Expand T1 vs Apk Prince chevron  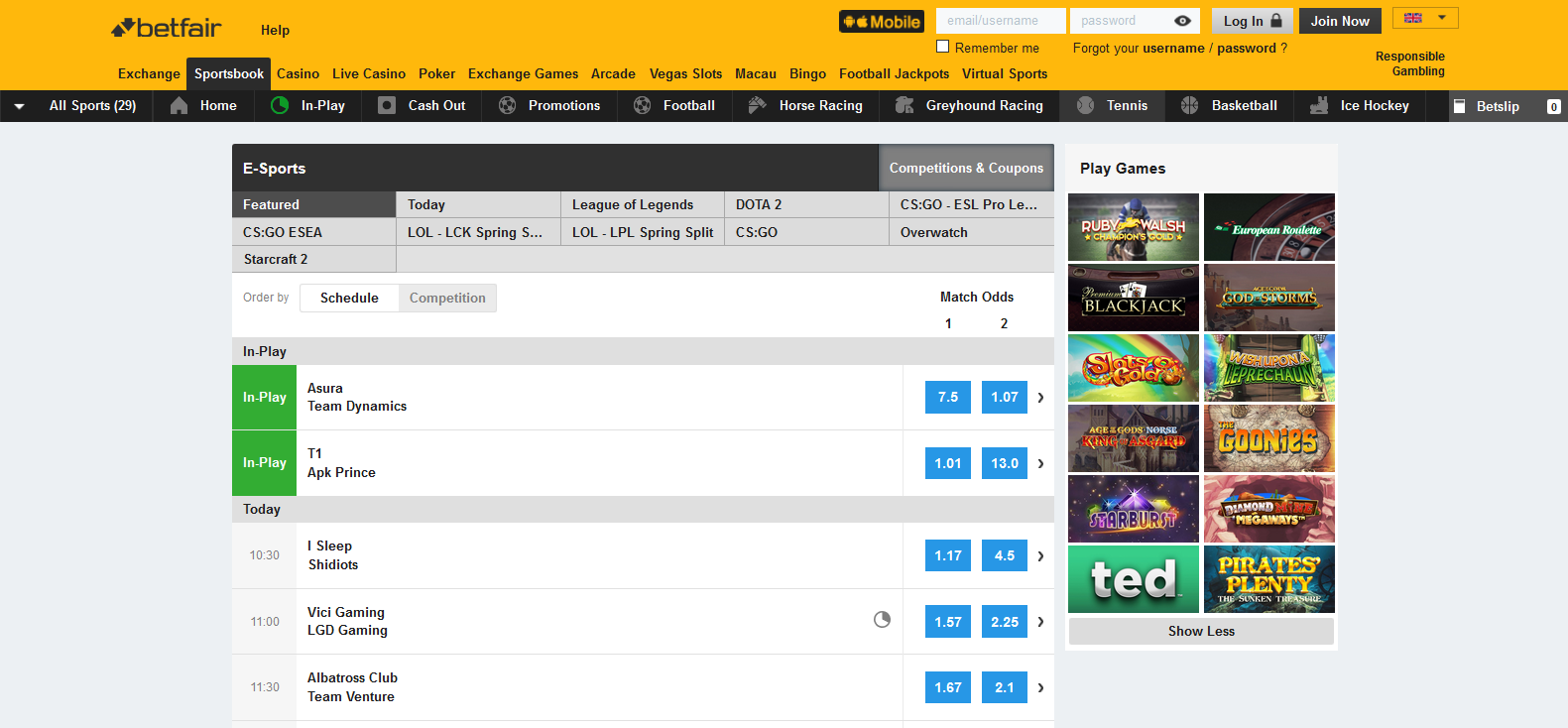(x=1040, y=463)
